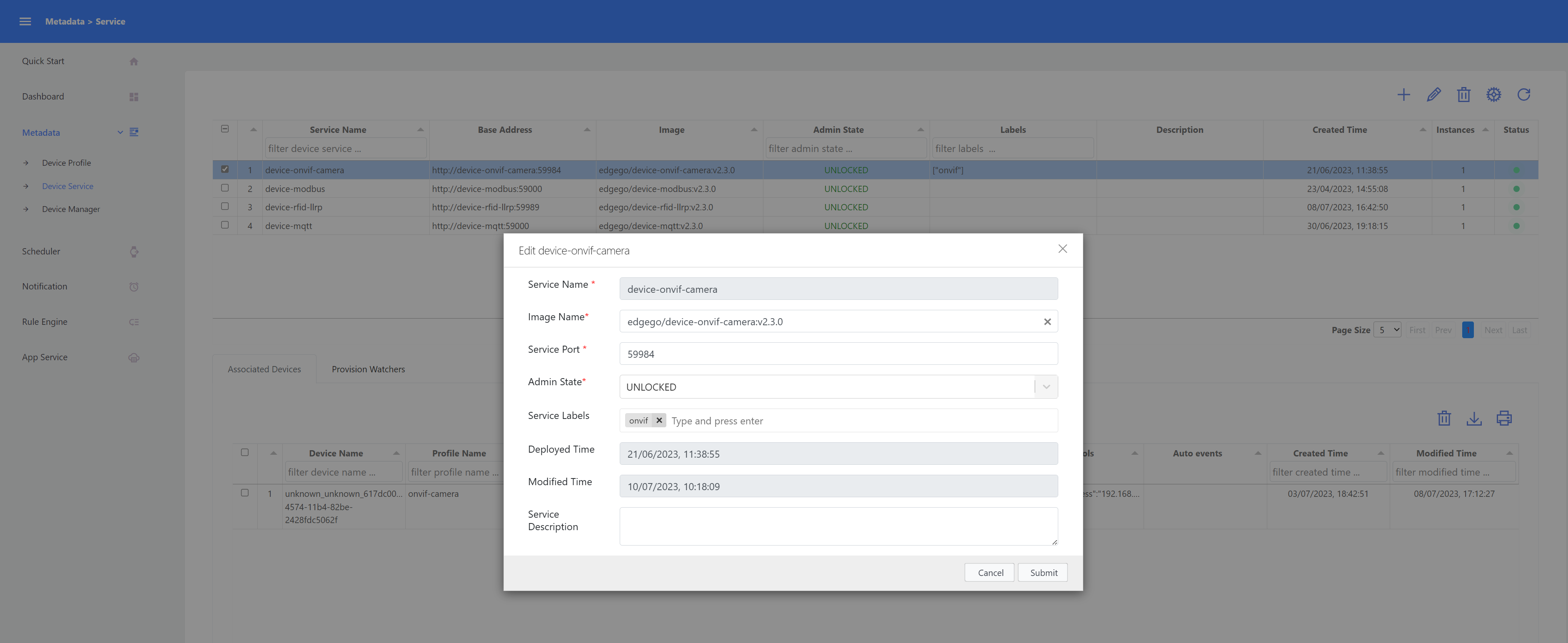Check the device-modbus row checkbox
This screenshot has height=643, width=1568.
pos(224,187)
